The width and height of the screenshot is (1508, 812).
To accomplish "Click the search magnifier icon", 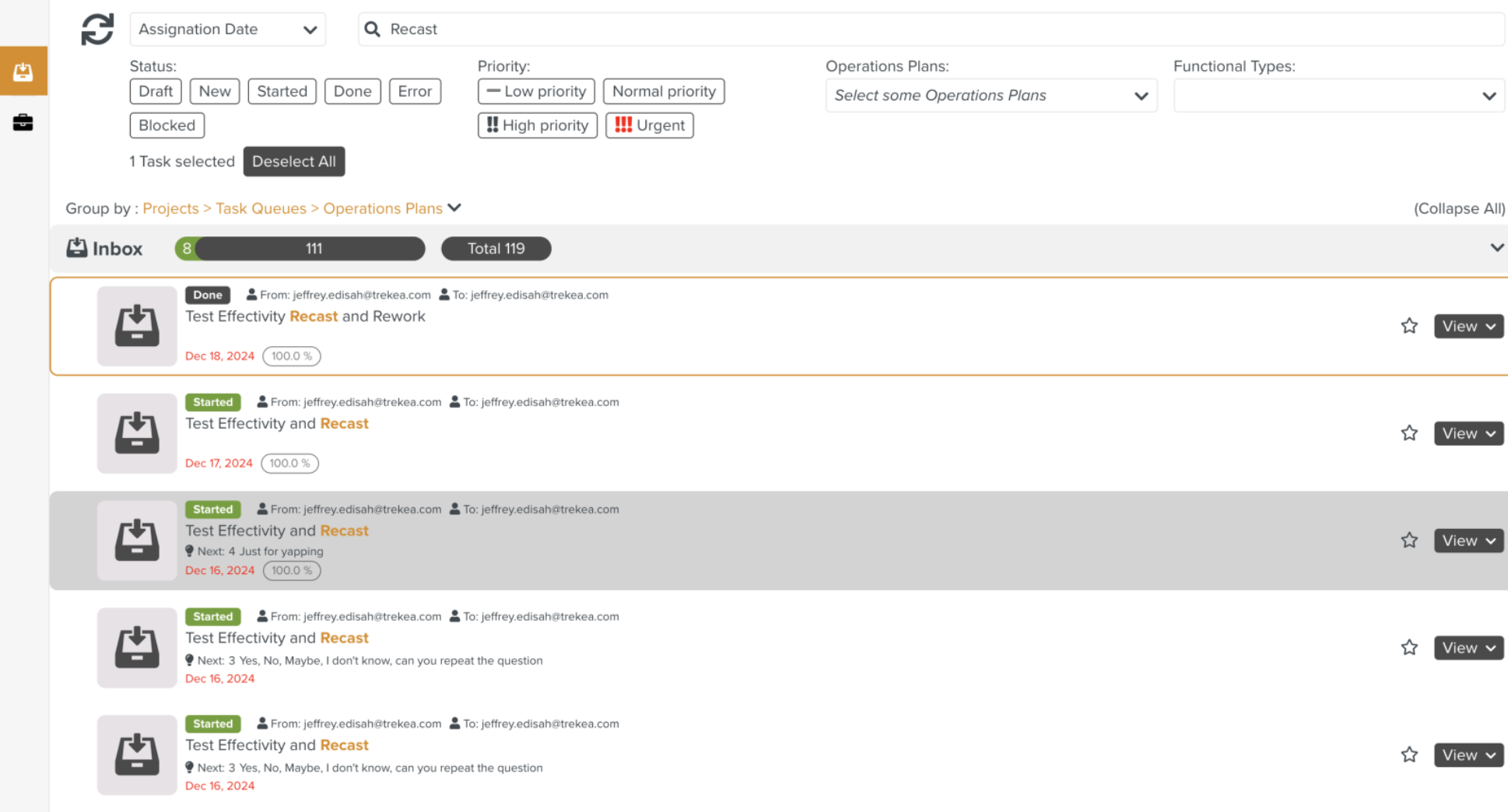I will 373,29.
